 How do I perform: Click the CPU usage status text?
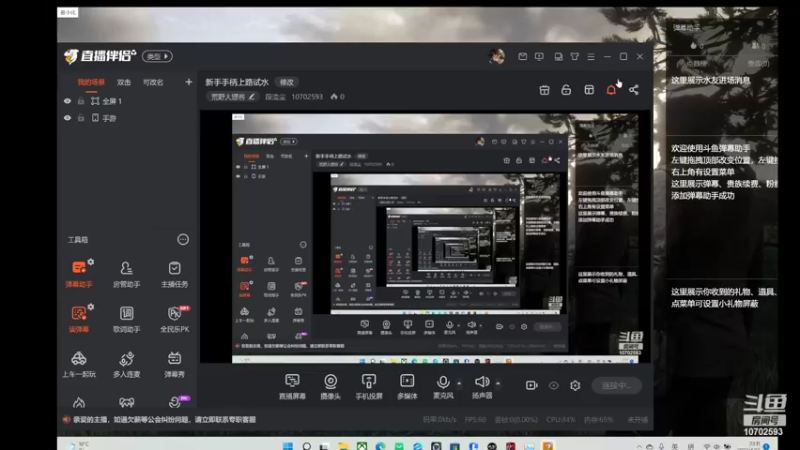561,419
